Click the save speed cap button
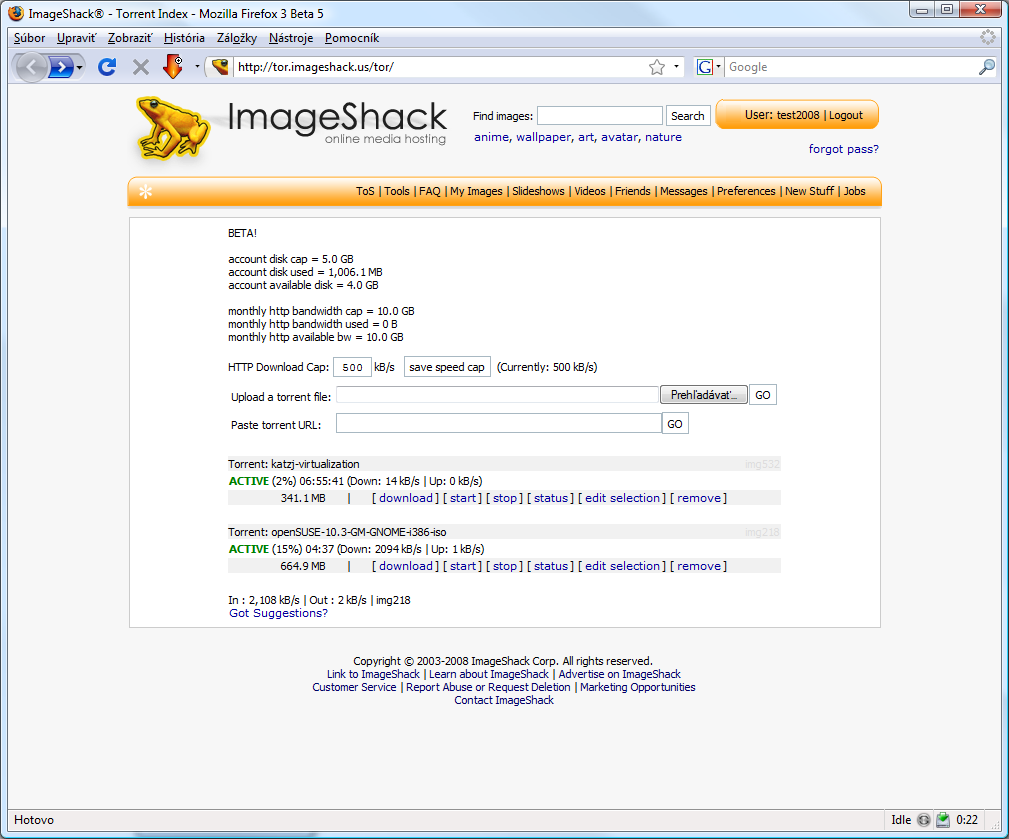The height and width of the screenshot is (839, 1009). tap(447, 367)
